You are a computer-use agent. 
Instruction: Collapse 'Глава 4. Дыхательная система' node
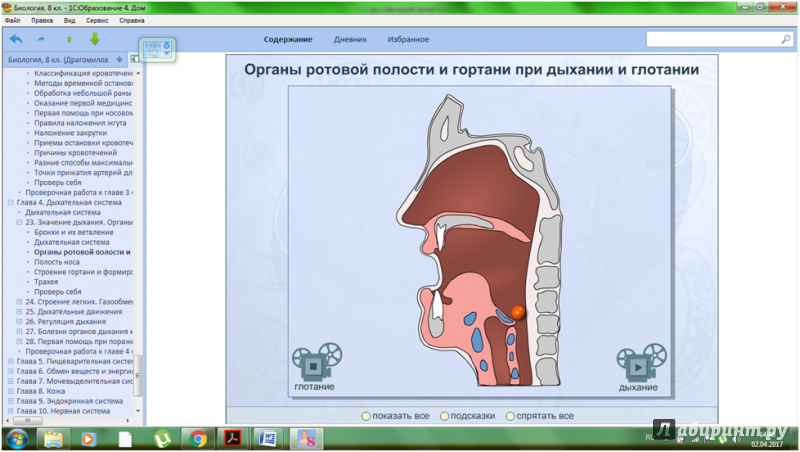tap(10, 202)
